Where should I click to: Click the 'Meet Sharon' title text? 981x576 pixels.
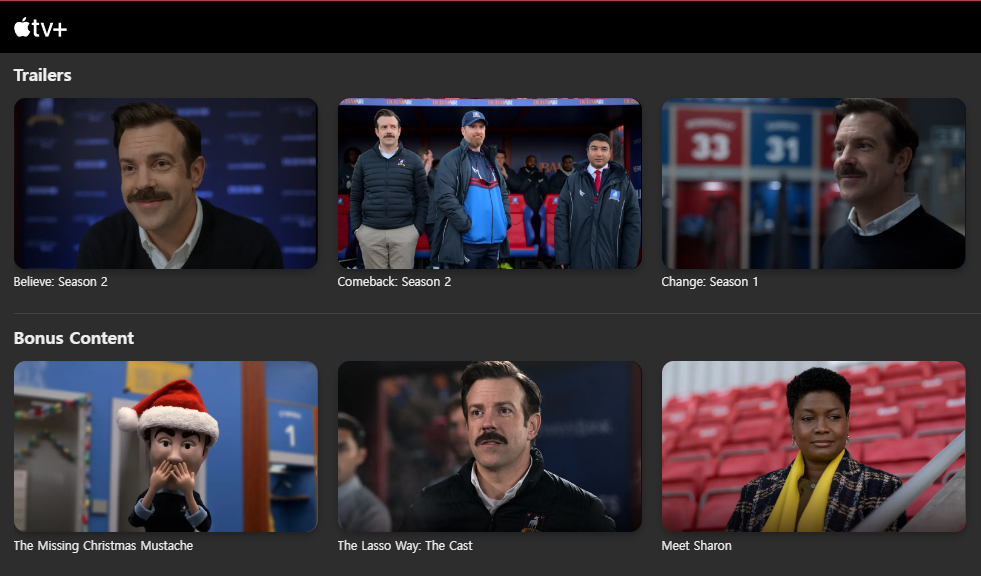click(x=696, y=545)
